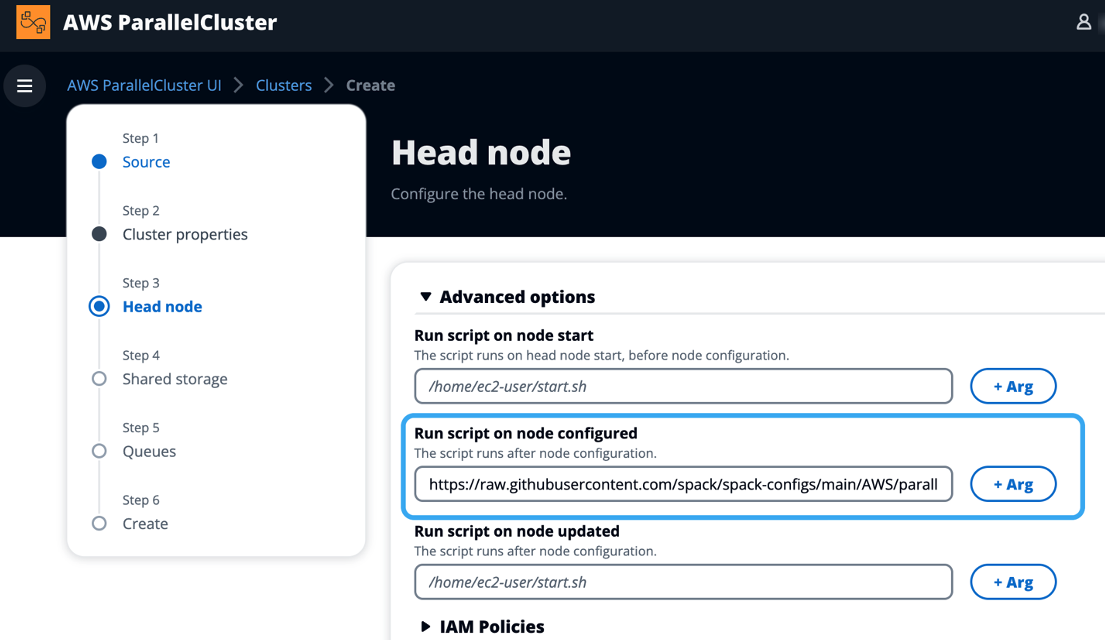The width and height of the screenshot is (1105, 640).
Task: Click + Arg for node start script
Action: pyautogui.click(x=1013, y=386)
